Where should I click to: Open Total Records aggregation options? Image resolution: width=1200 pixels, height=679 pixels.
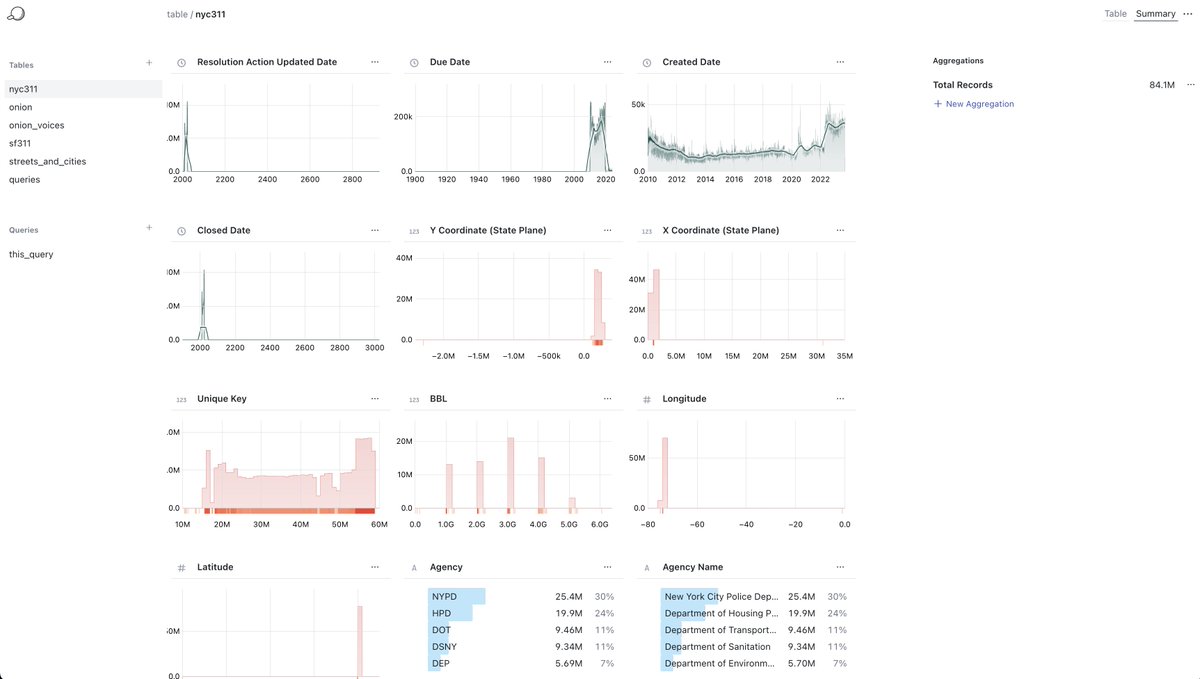click(1189, 85)
